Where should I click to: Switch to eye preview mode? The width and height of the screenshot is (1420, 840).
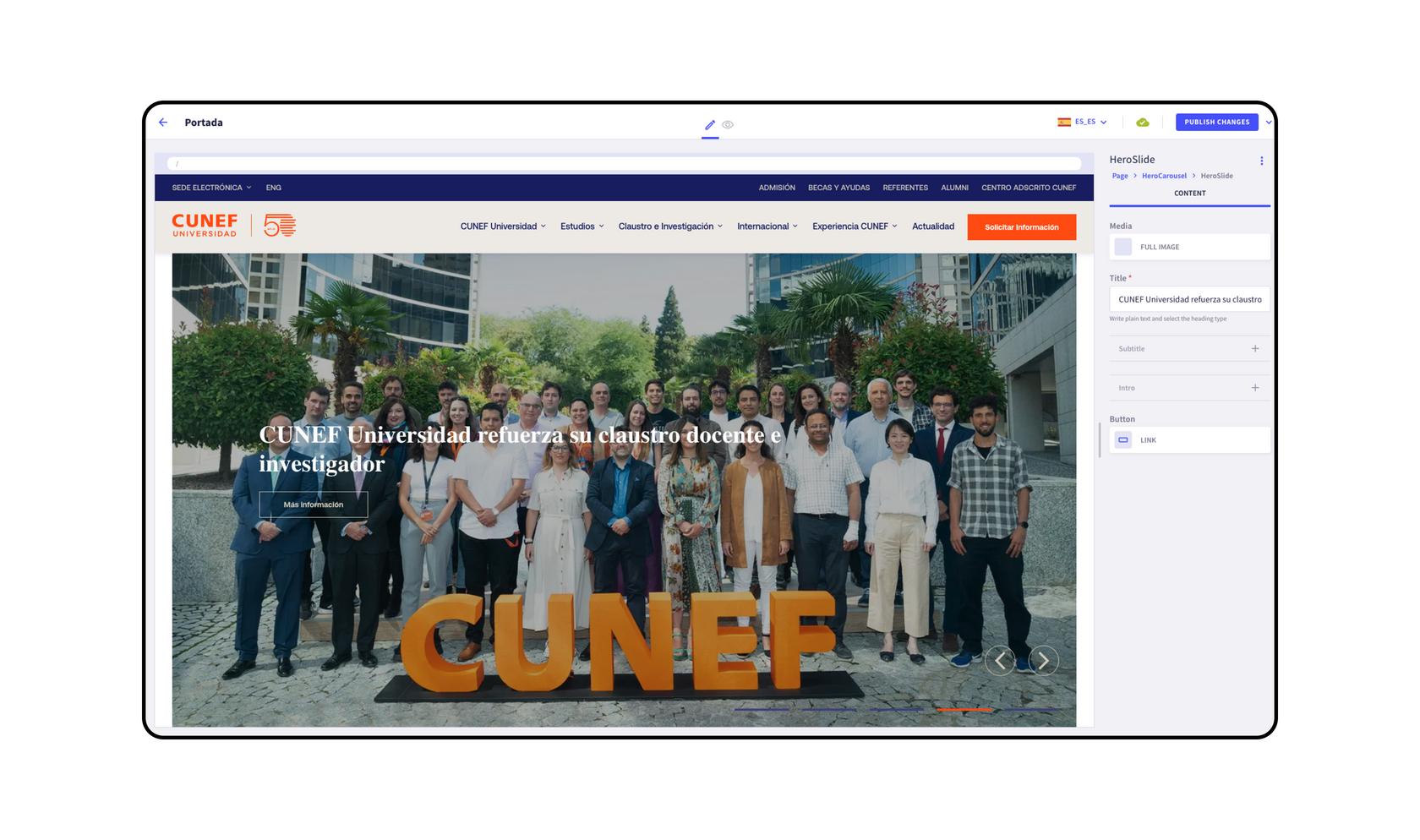(x=728, y=124)
